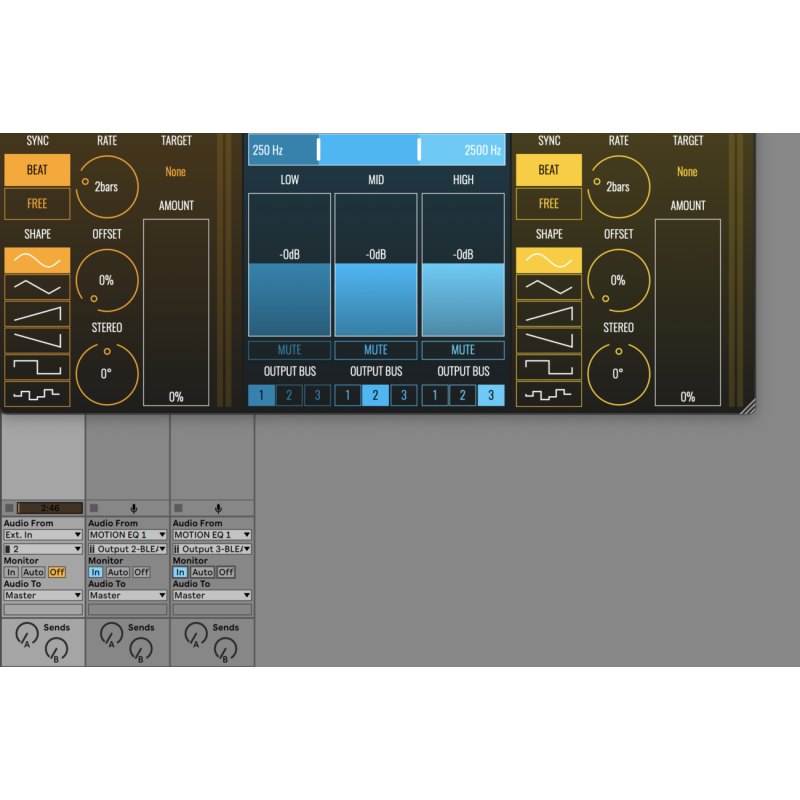The image size is (800, 800).
Task: Select ramp-down saw shape in left LFO
Action: pos(37,340)
